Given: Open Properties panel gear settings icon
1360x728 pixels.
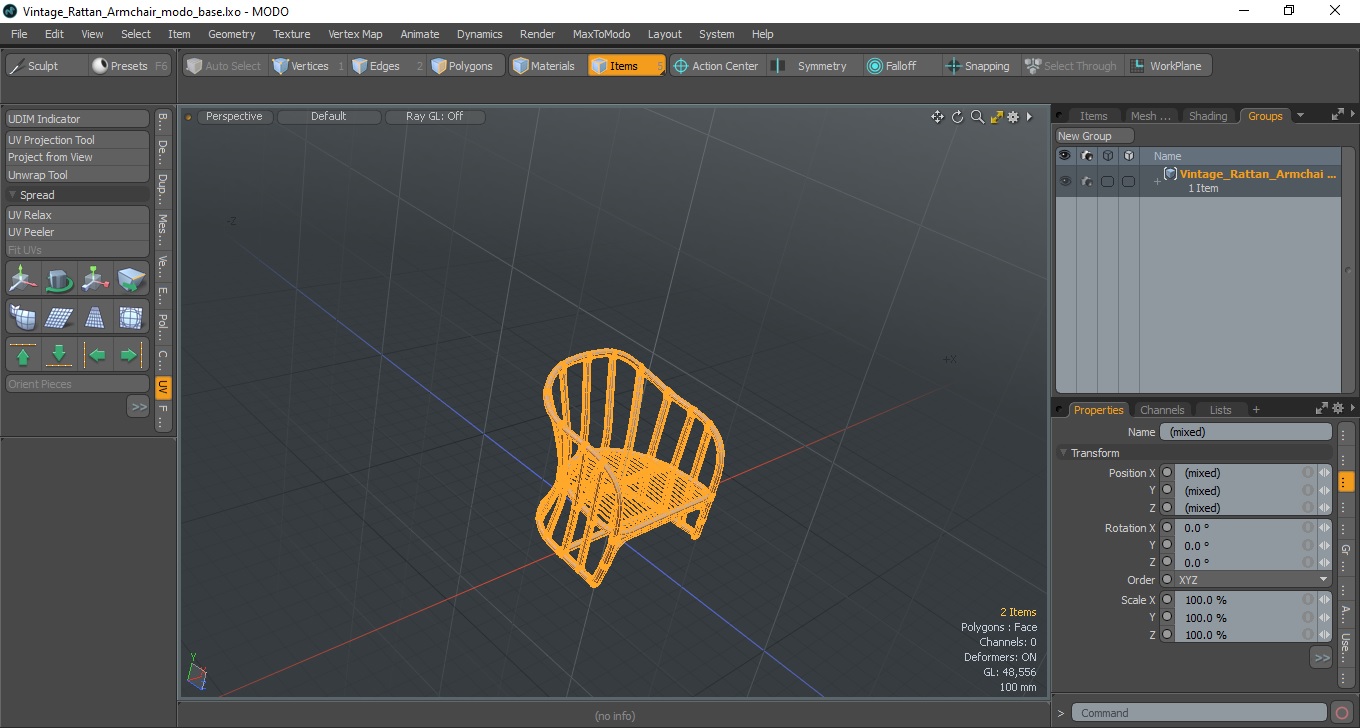Looking at the screenshot, I should 1338,408.
